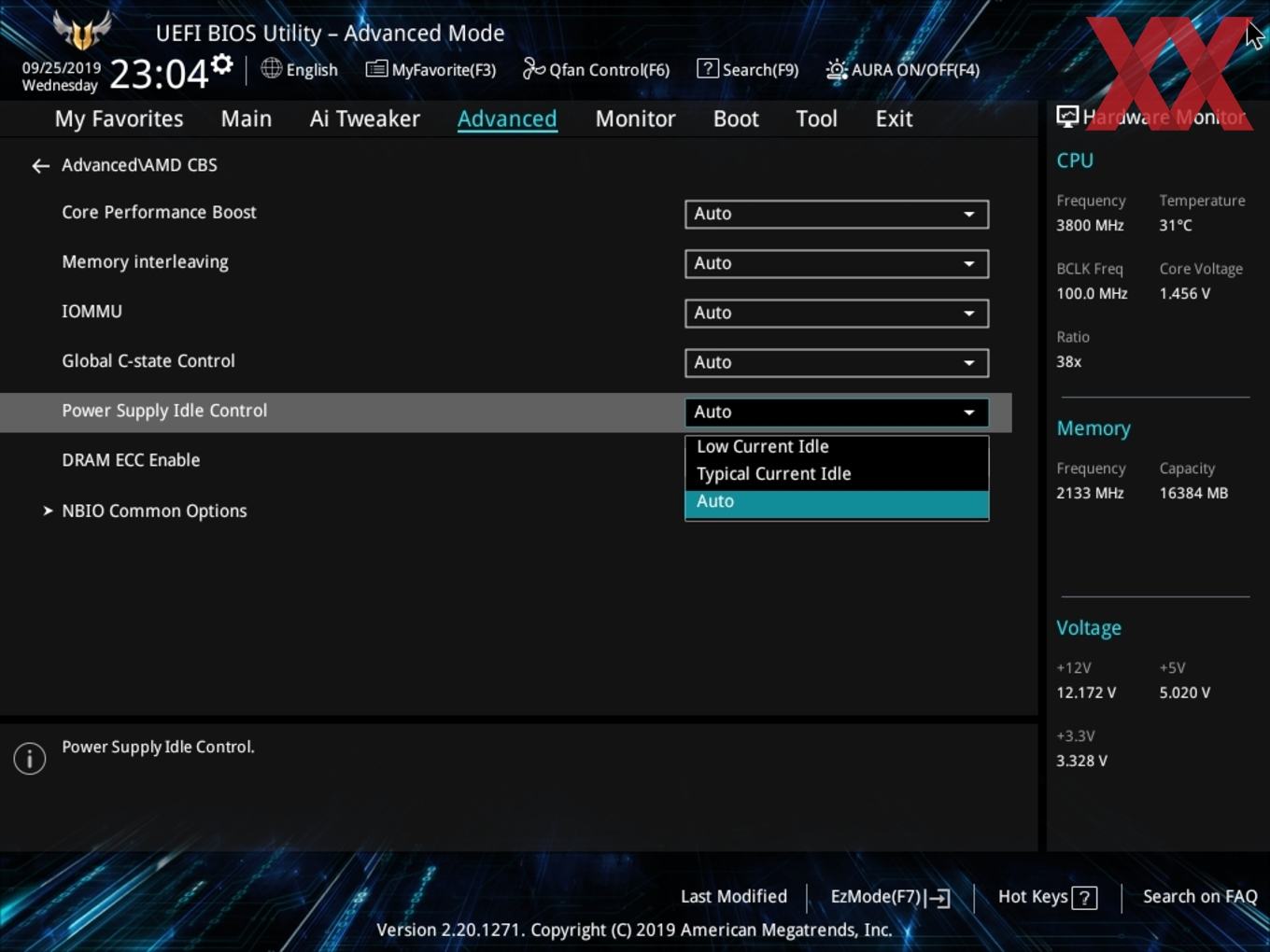Click the Memory section heading
The image size is (1270, 952).
[x=1094, y=428]
